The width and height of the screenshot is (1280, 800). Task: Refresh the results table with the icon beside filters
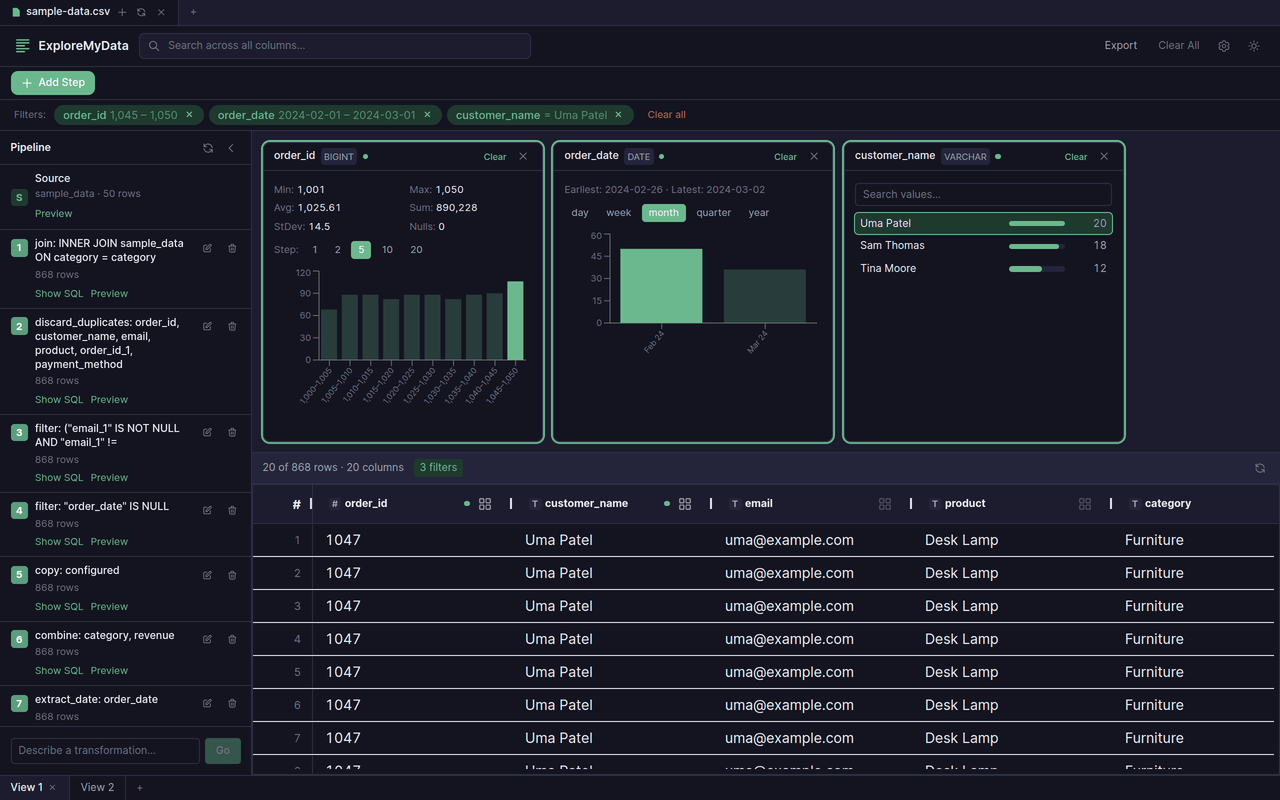(1260, 467)
